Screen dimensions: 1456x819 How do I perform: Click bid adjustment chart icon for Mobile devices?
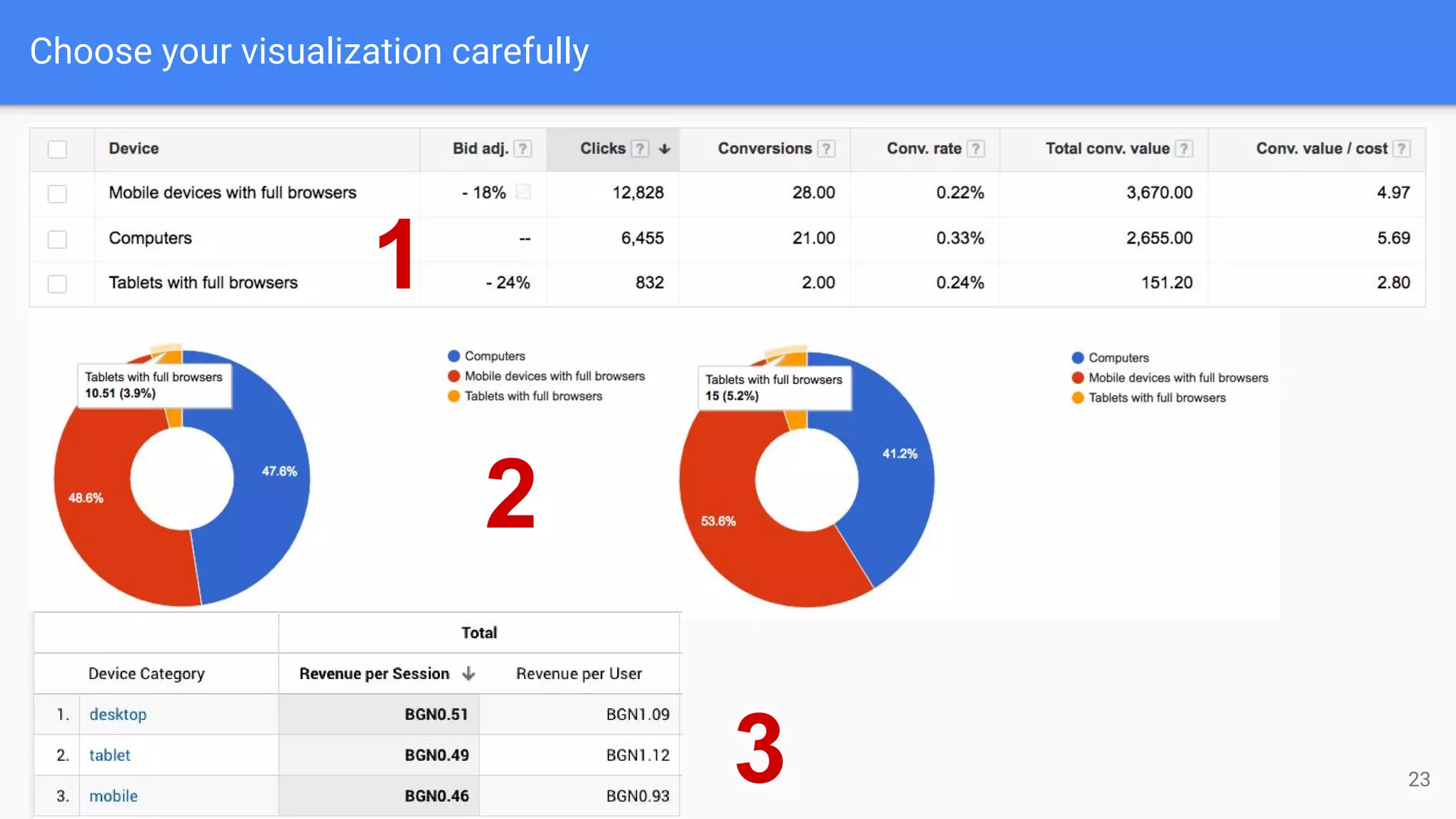coord(523,192)
